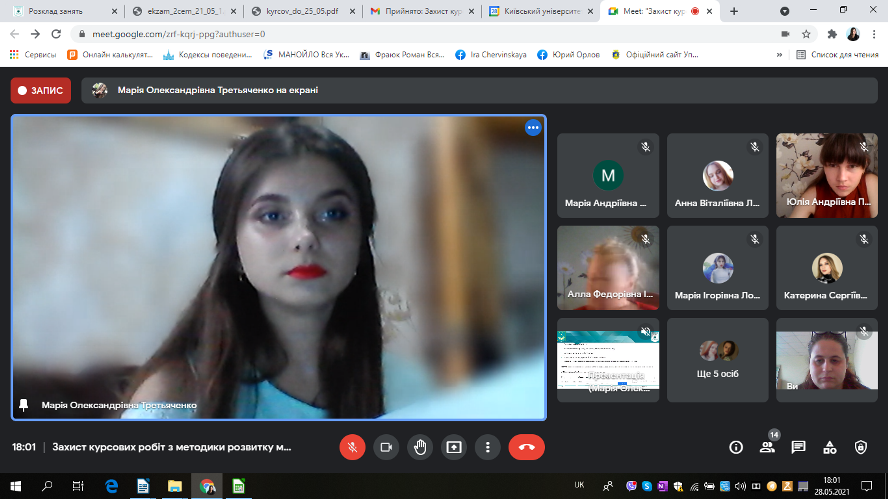
Task: Click the Present now screen share icon
Action: click(x=454, y=447)
